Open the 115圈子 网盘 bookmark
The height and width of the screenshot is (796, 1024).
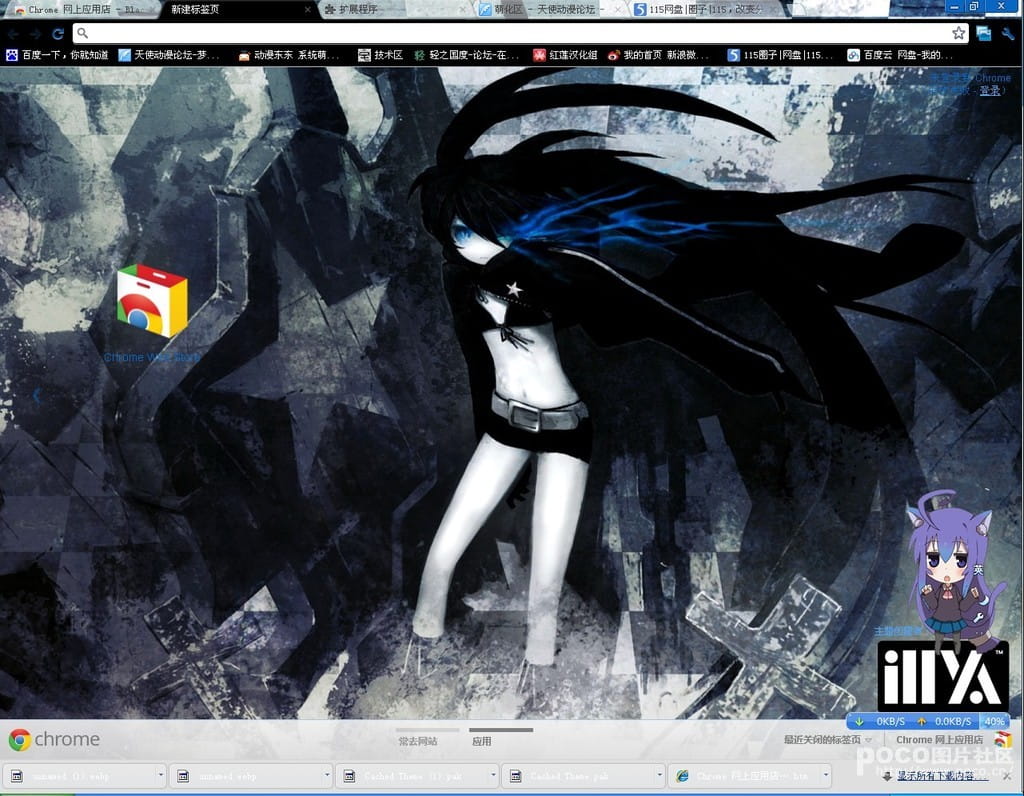(780, 56)
